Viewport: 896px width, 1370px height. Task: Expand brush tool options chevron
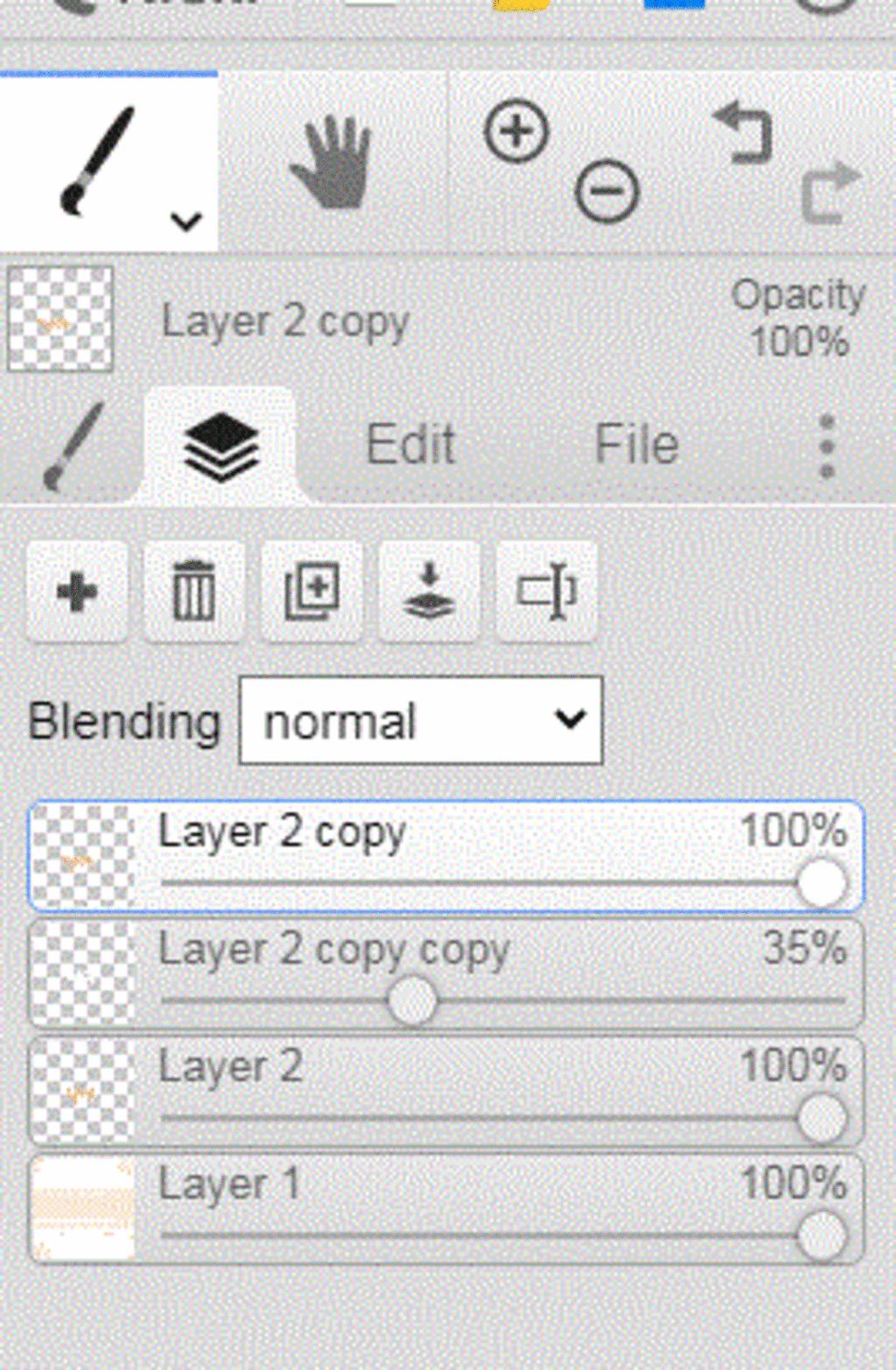coord(186,221)
